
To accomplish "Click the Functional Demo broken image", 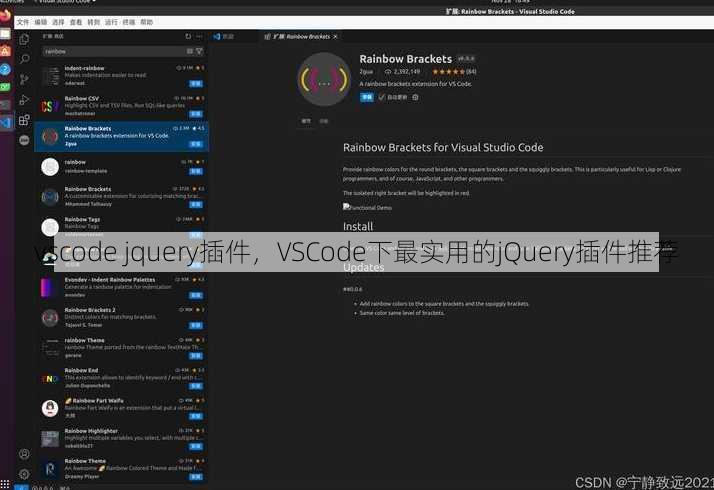I will (367, 207).
